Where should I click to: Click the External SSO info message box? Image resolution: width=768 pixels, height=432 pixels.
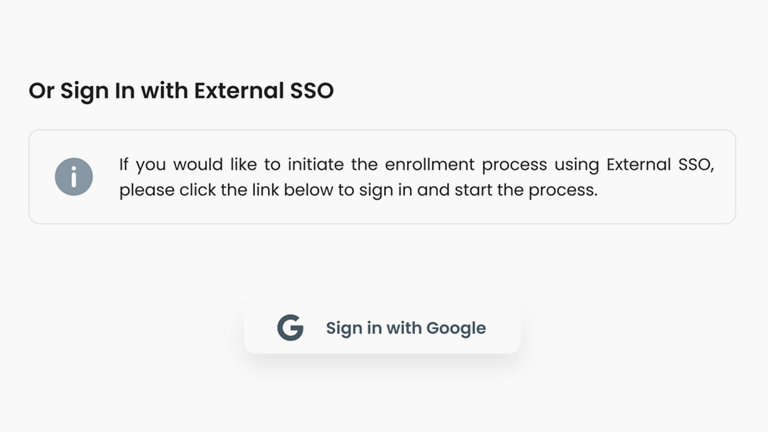click(382, 177)
